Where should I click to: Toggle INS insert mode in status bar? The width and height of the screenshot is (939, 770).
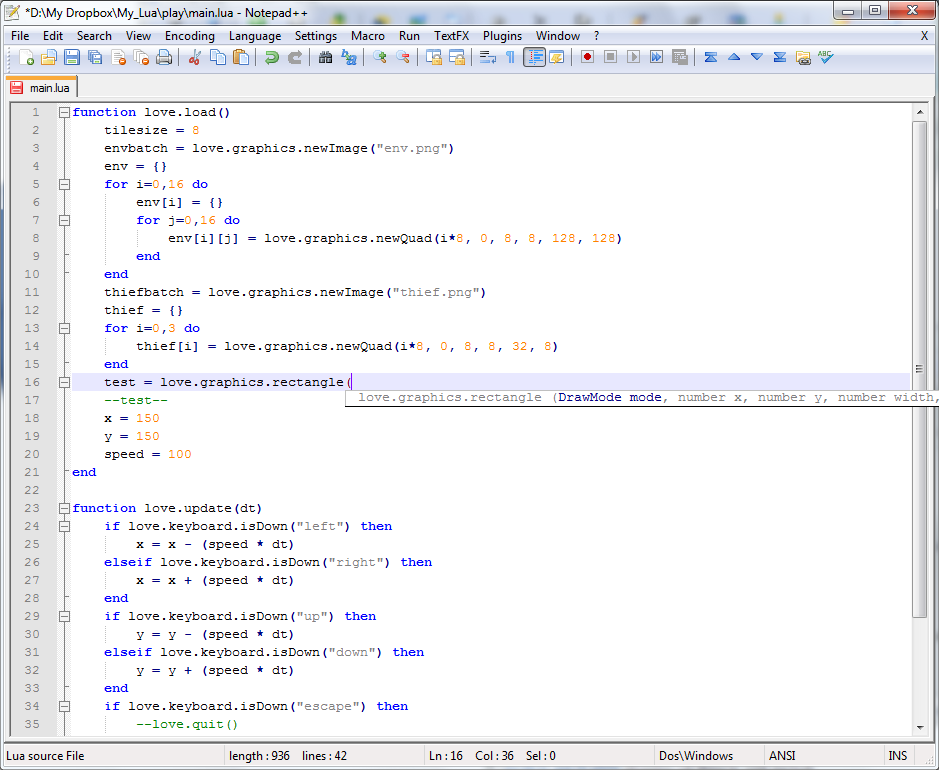(x=898, y=756)
